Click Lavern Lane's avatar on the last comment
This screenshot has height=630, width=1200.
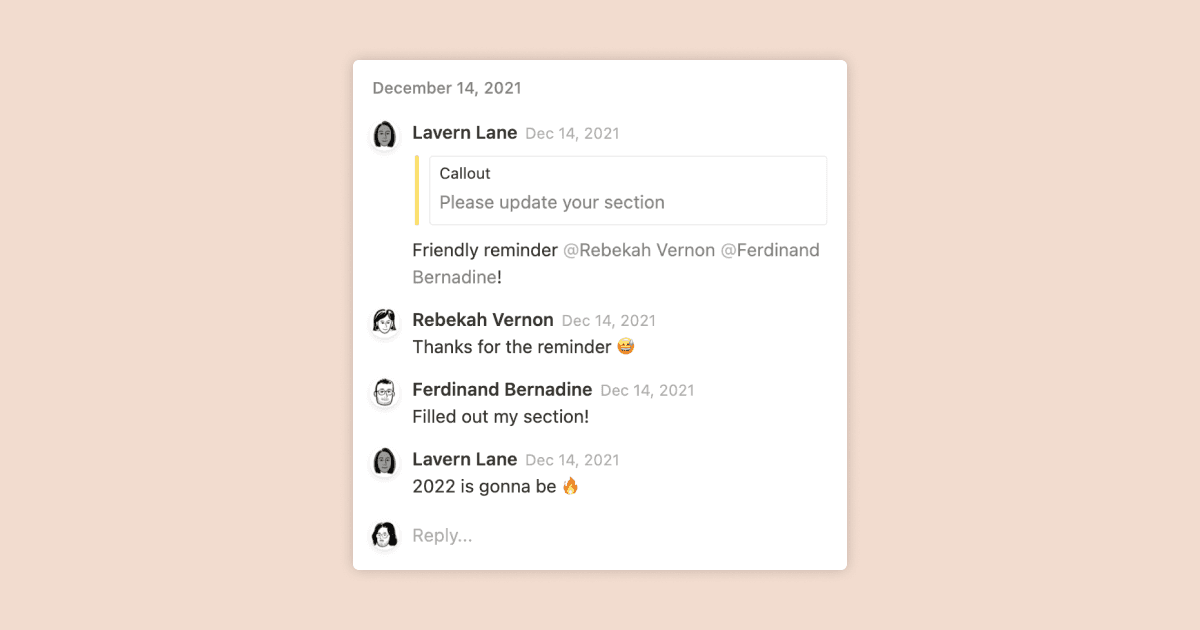[x=385, y=462]
